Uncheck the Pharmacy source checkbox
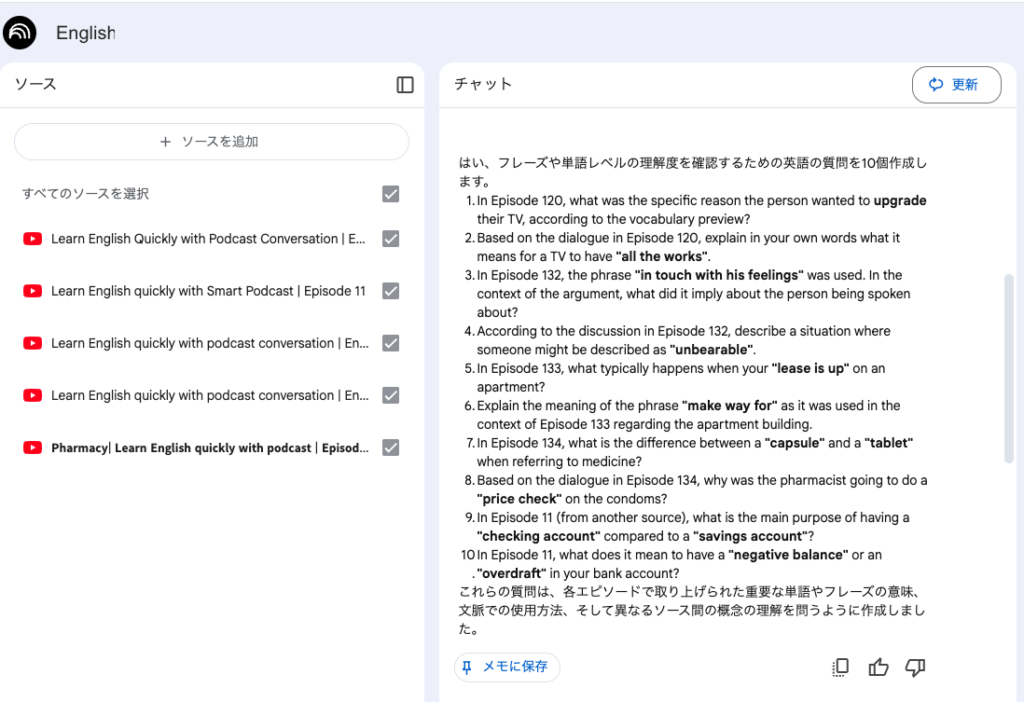1024x702 pixels. (x=391, y=448)
